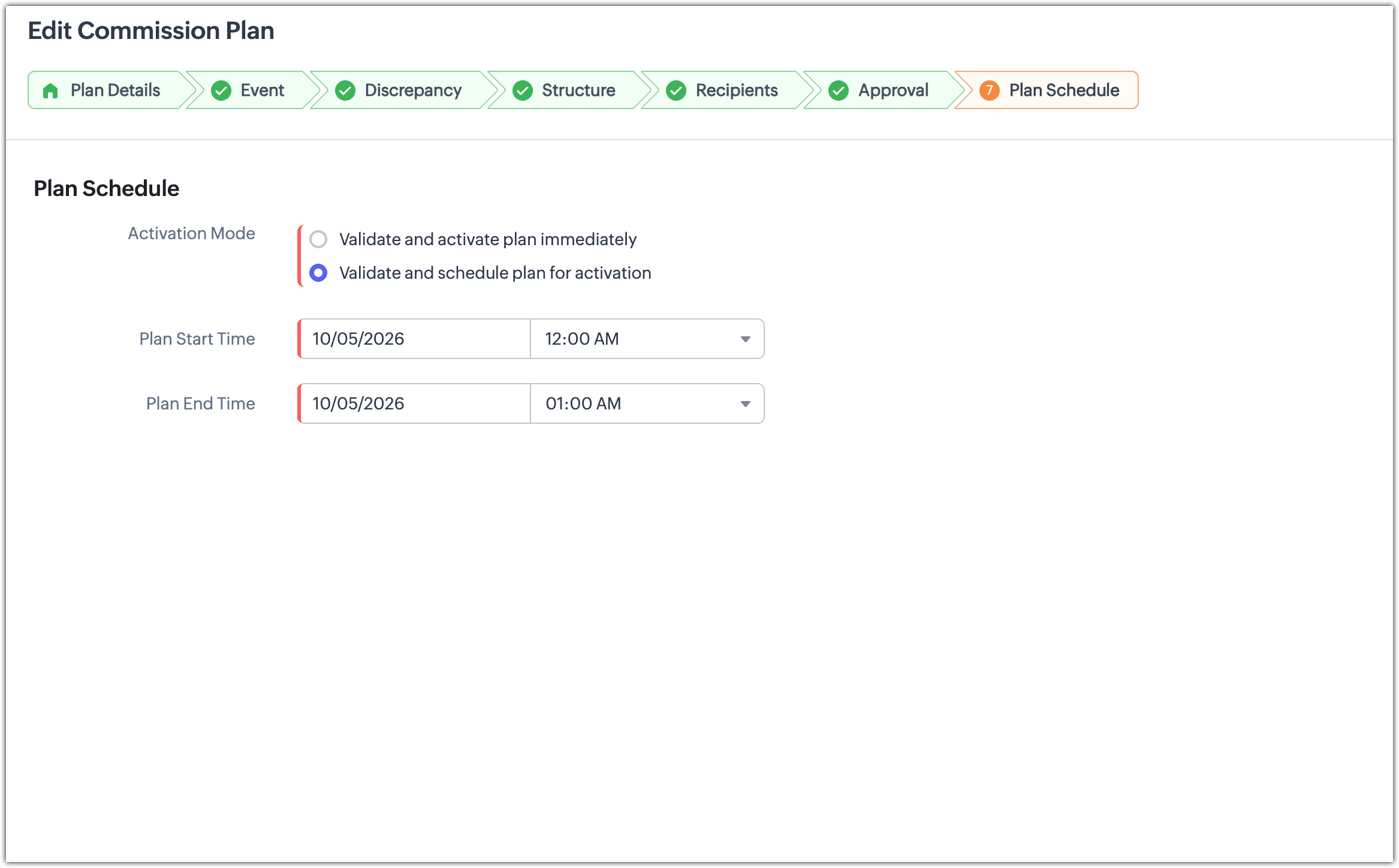Click the 'Validate and activate plan immediately' label
The width and height of the screenshot is (1399, 868).
click(488, 239)
